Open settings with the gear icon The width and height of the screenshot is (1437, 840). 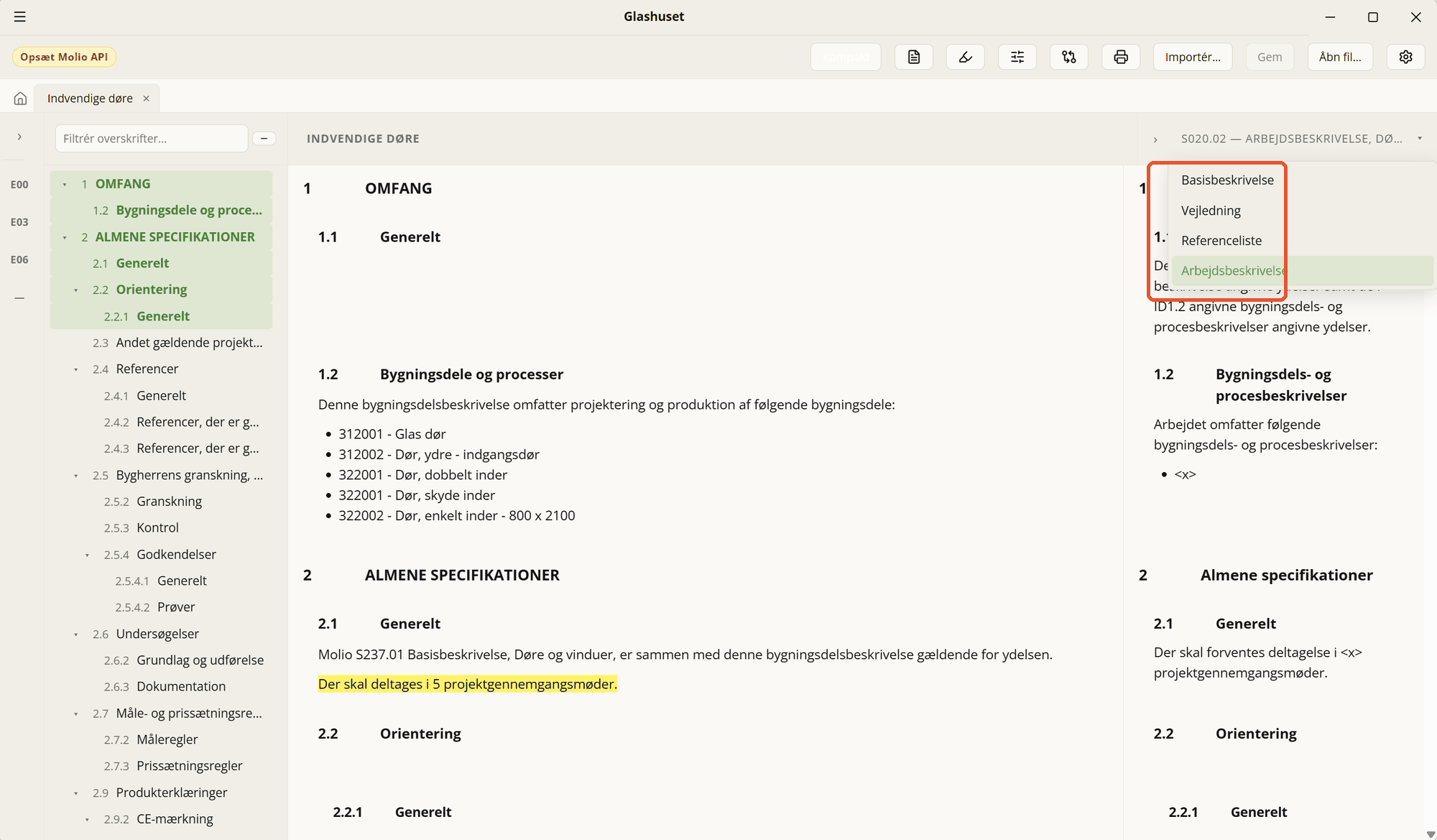tap(1406, 57)
